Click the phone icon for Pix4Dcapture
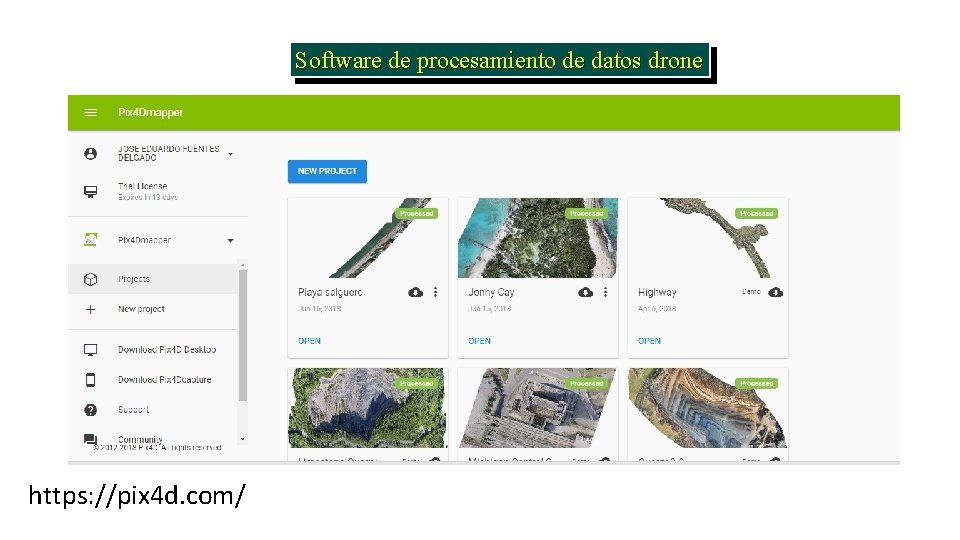The image size is (960, 540). [x=91, y=380]
